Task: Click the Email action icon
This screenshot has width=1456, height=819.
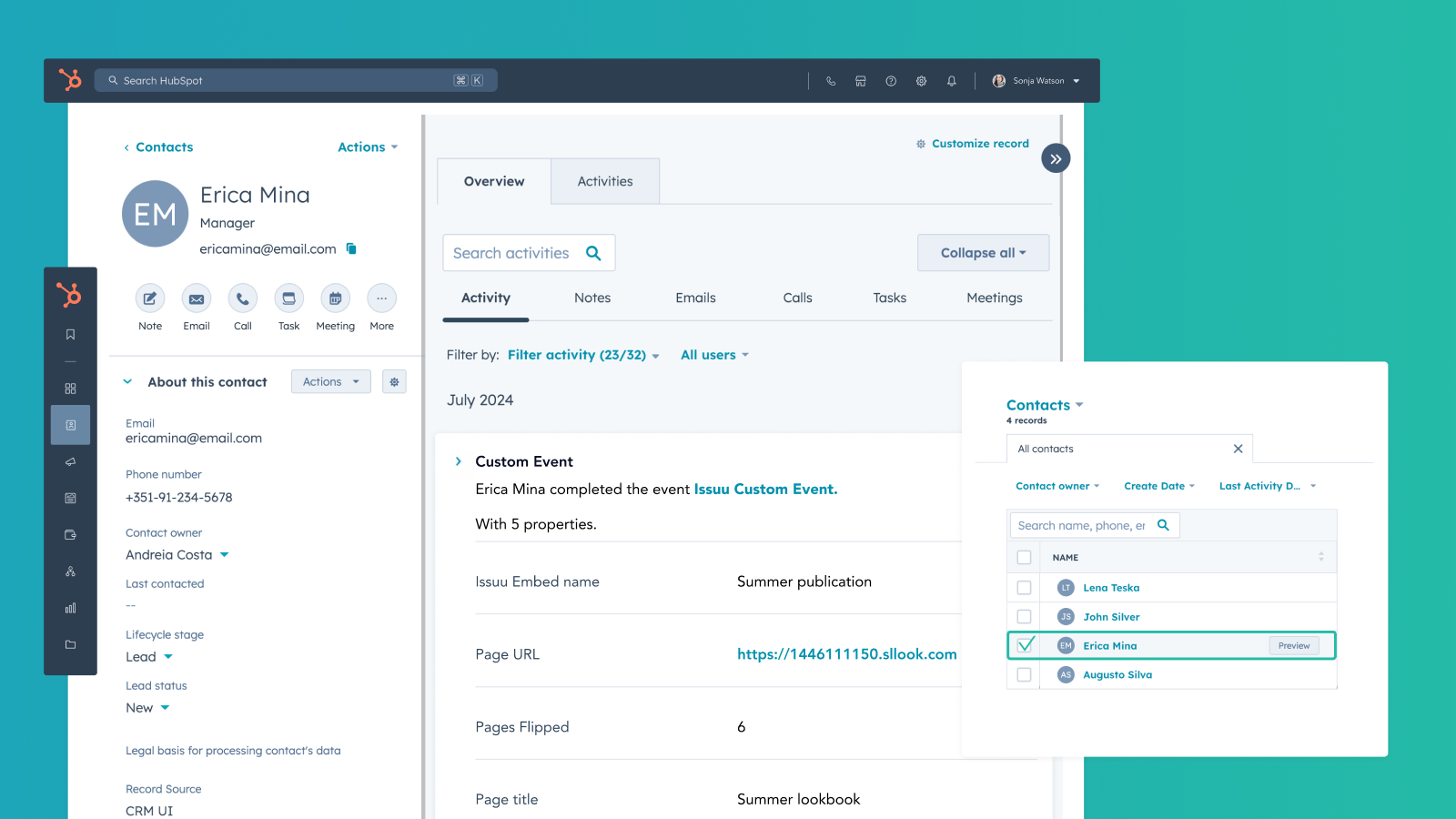Action: click(197, 298)
